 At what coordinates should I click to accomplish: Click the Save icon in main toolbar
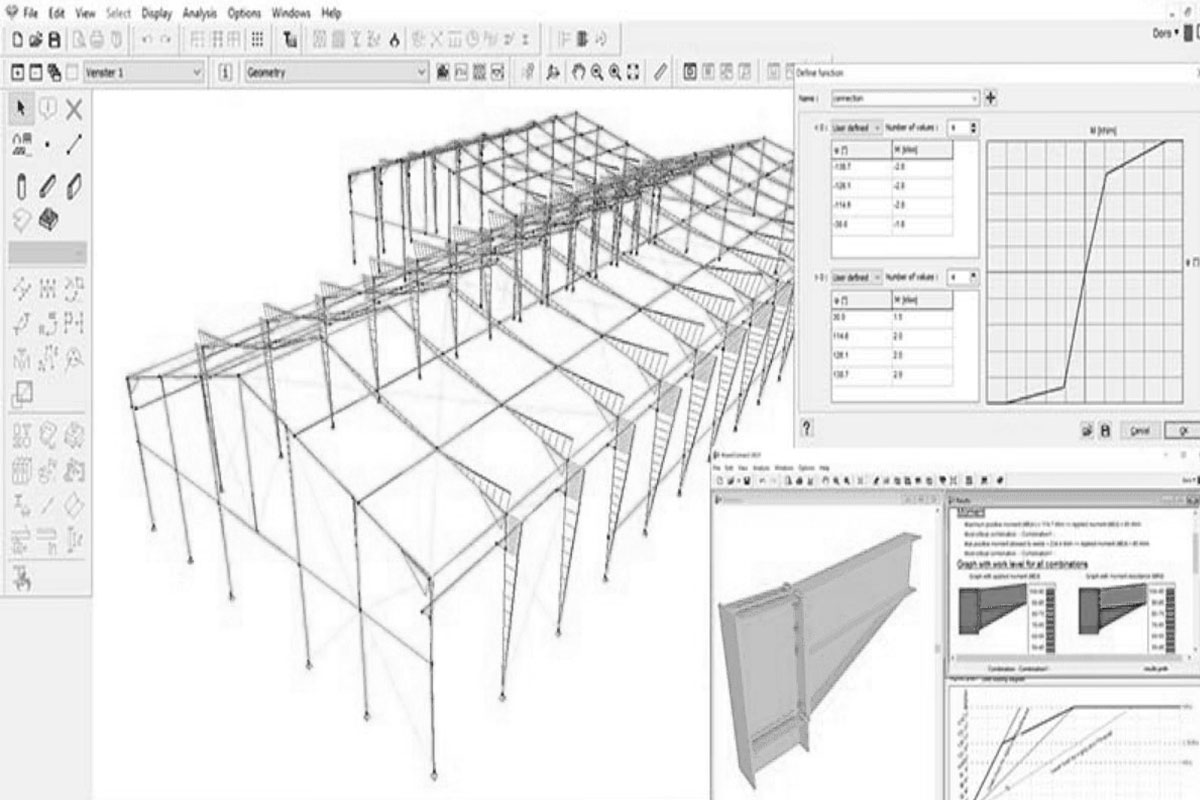click(55, 39)
